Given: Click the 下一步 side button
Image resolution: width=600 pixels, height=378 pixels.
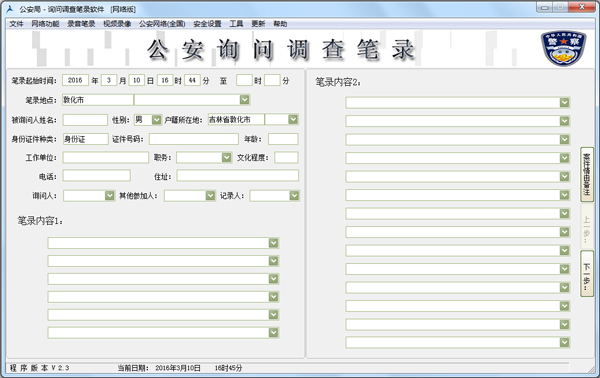Looking at the screenshot, I should click(587, 274).
